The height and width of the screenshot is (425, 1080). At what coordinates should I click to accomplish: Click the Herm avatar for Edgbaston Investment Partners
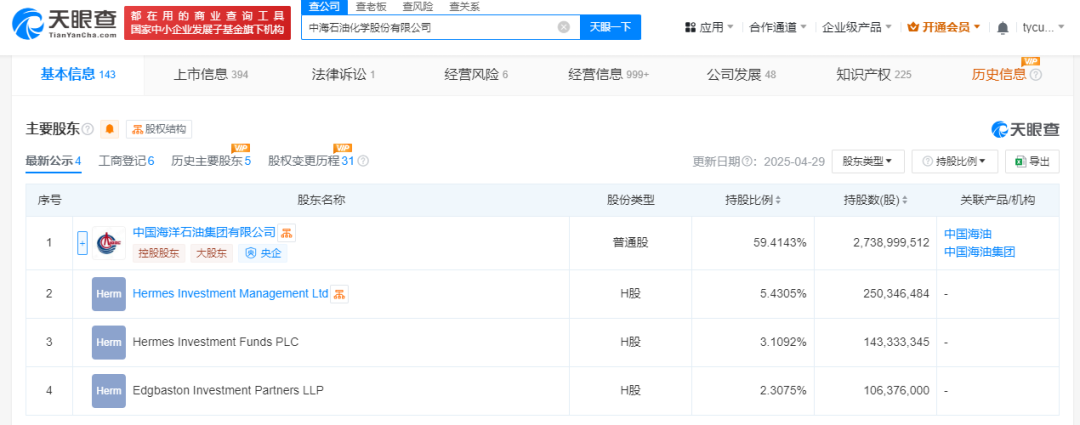tap(109, 391)
